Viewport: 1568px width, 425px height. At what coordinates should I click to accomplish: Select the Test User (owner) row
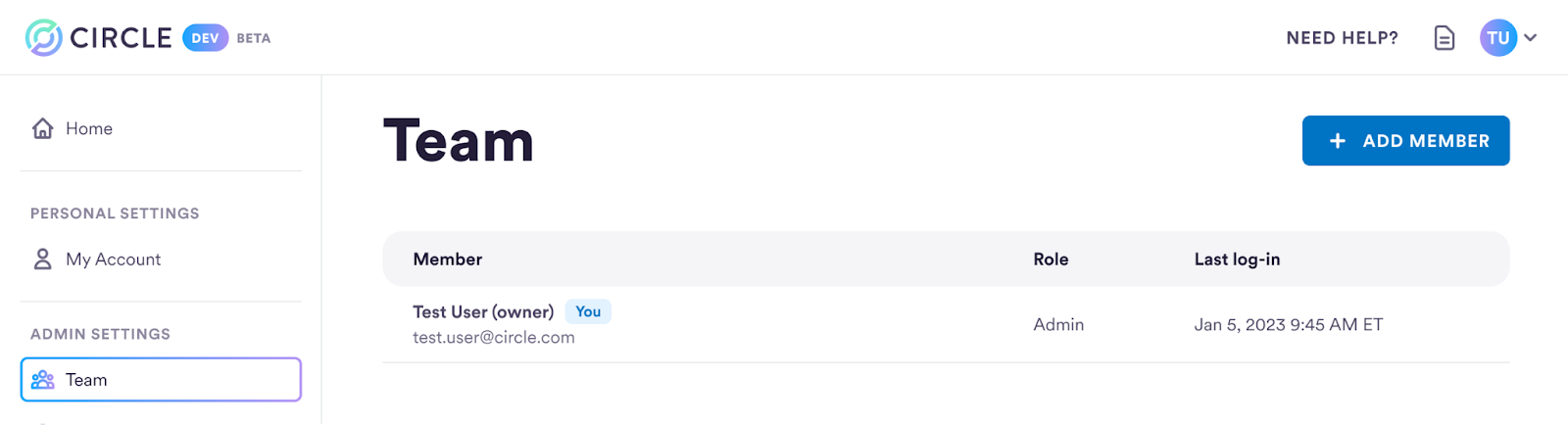click(x=946, y=324)
